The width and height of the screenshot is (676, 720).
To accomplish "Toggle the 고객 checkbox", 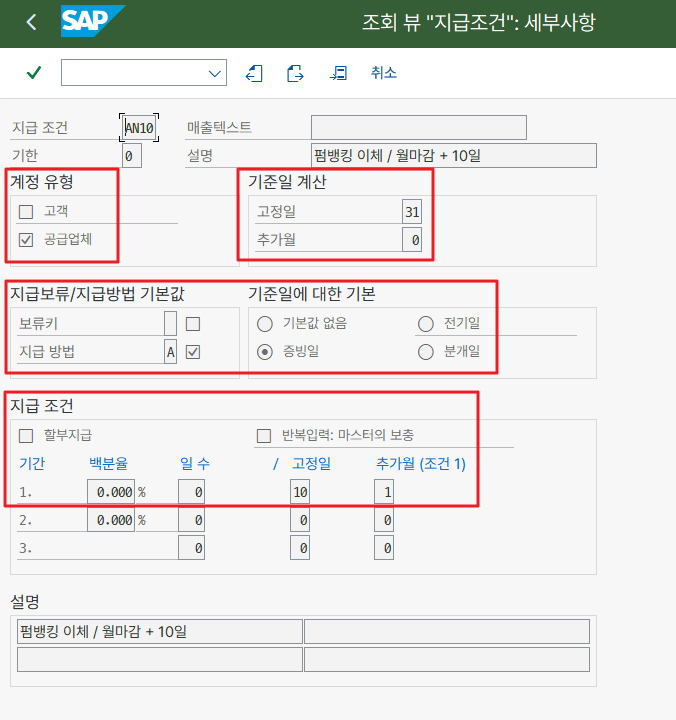I will coord(26,212).
